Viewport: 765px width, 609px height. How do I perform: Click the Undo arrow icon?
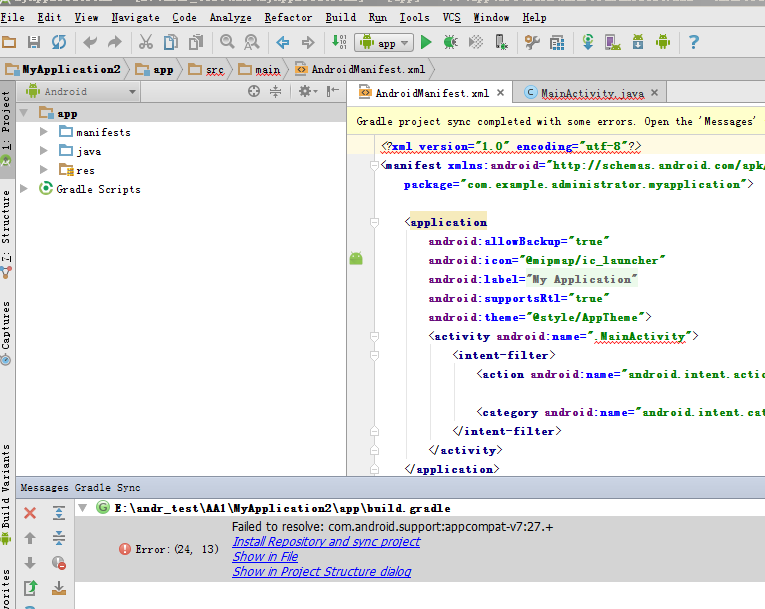pos(90,42)
